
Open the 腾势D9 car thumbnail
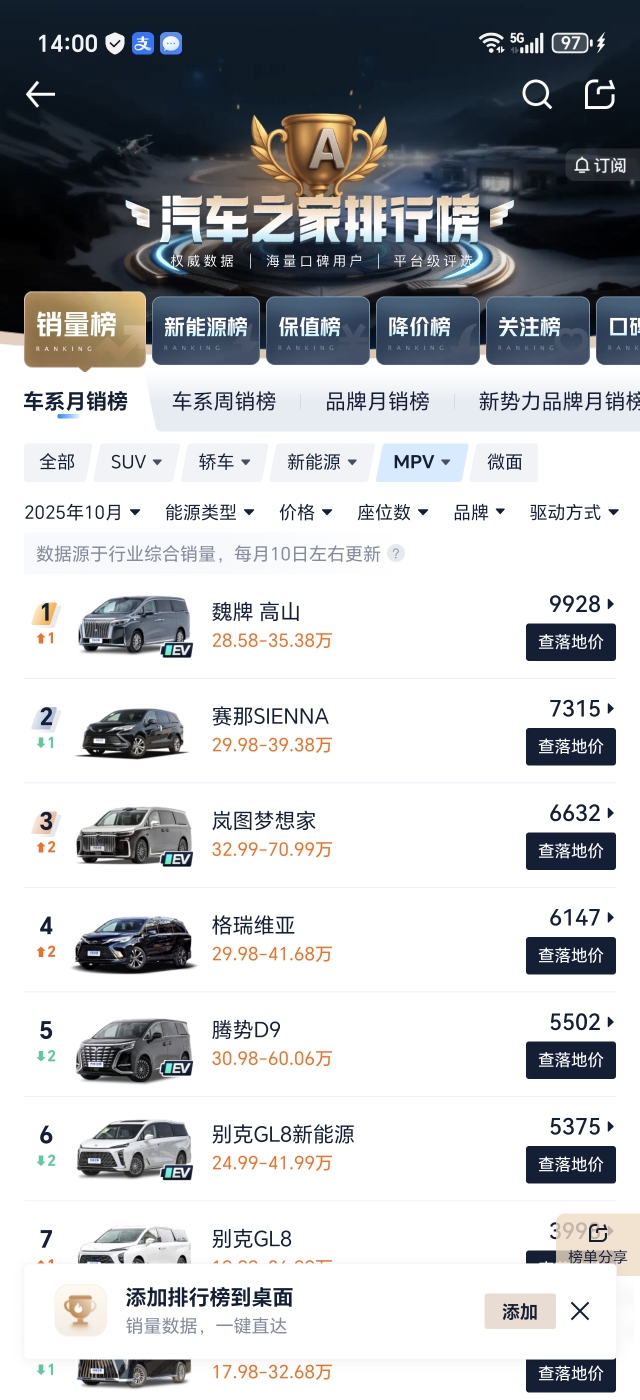(x=133, y=1048)
